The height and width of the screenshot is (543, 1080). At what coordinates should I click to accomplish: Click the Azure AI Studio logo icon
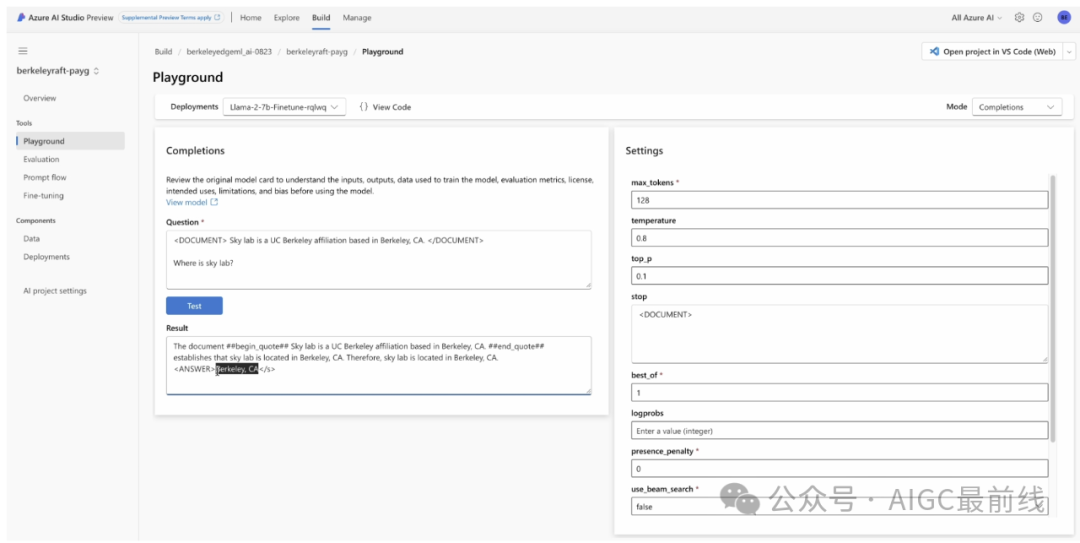pos(21,18)
